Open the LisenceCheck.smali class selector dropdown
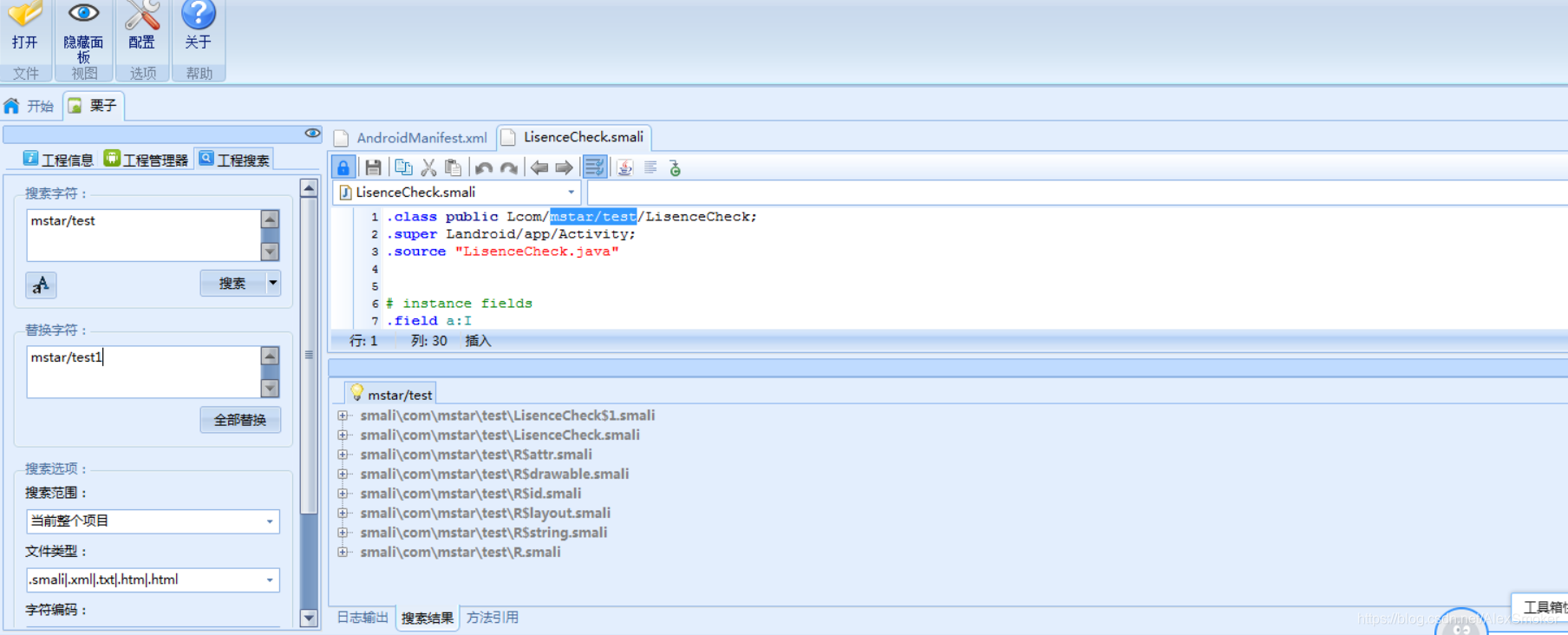The width and height of the screenshot is (1568, 635). [x=457, y=193]
